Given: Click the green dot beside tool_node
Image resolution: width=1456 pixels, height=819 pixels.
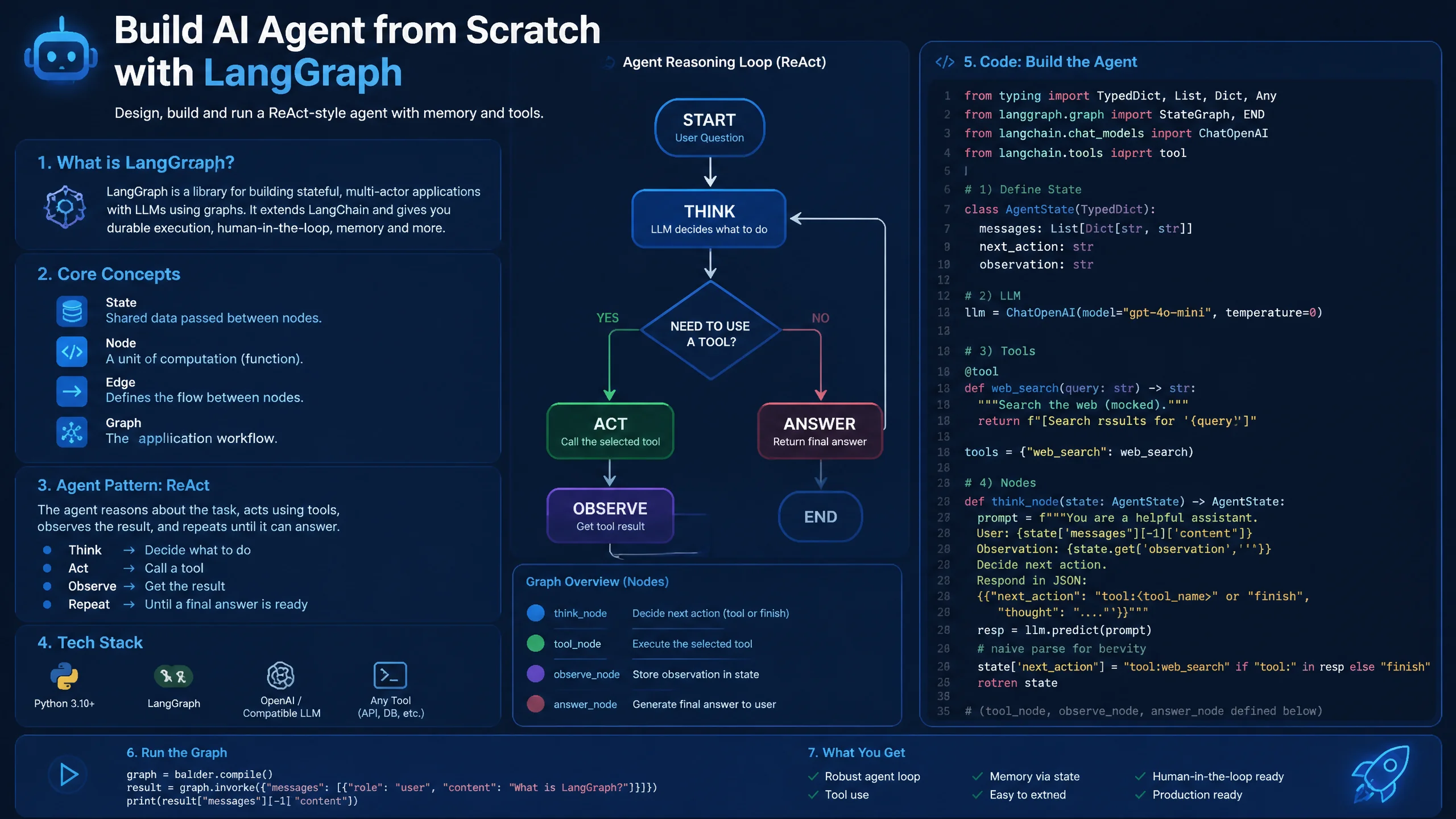Looking at the screenshot, I should coord(536,643).
